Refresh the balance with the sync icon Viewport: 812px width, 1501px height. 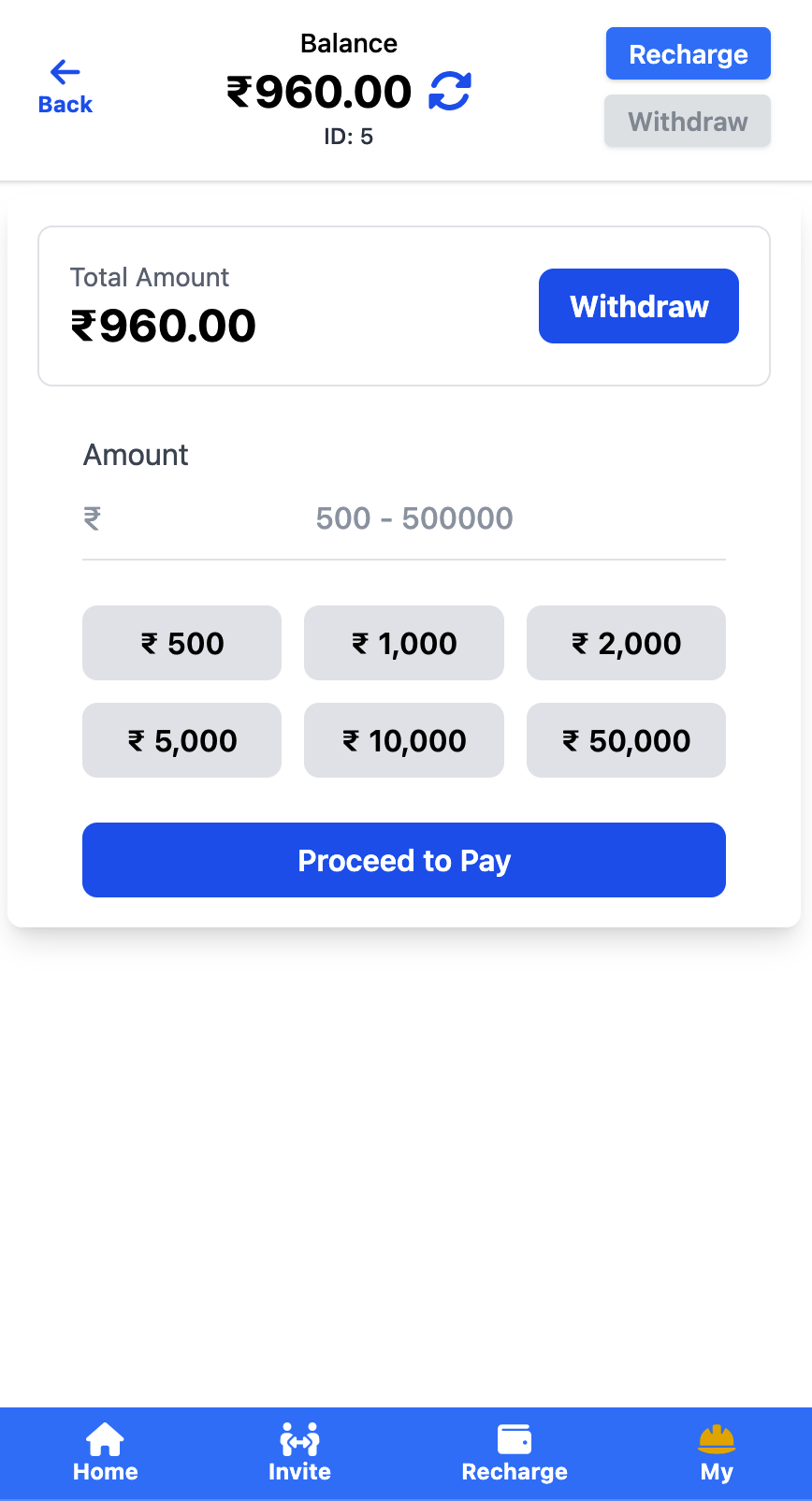[x=450, y=92]
